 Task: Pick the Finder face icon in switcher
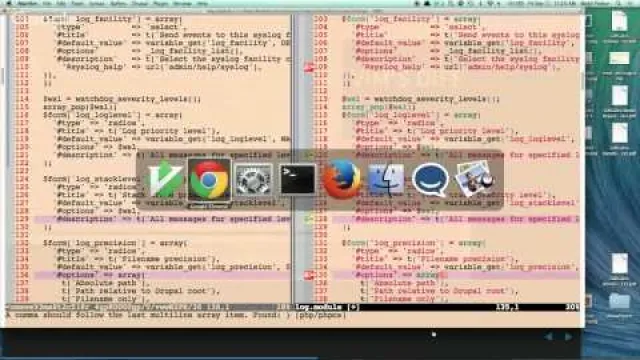tap(386, 180)
